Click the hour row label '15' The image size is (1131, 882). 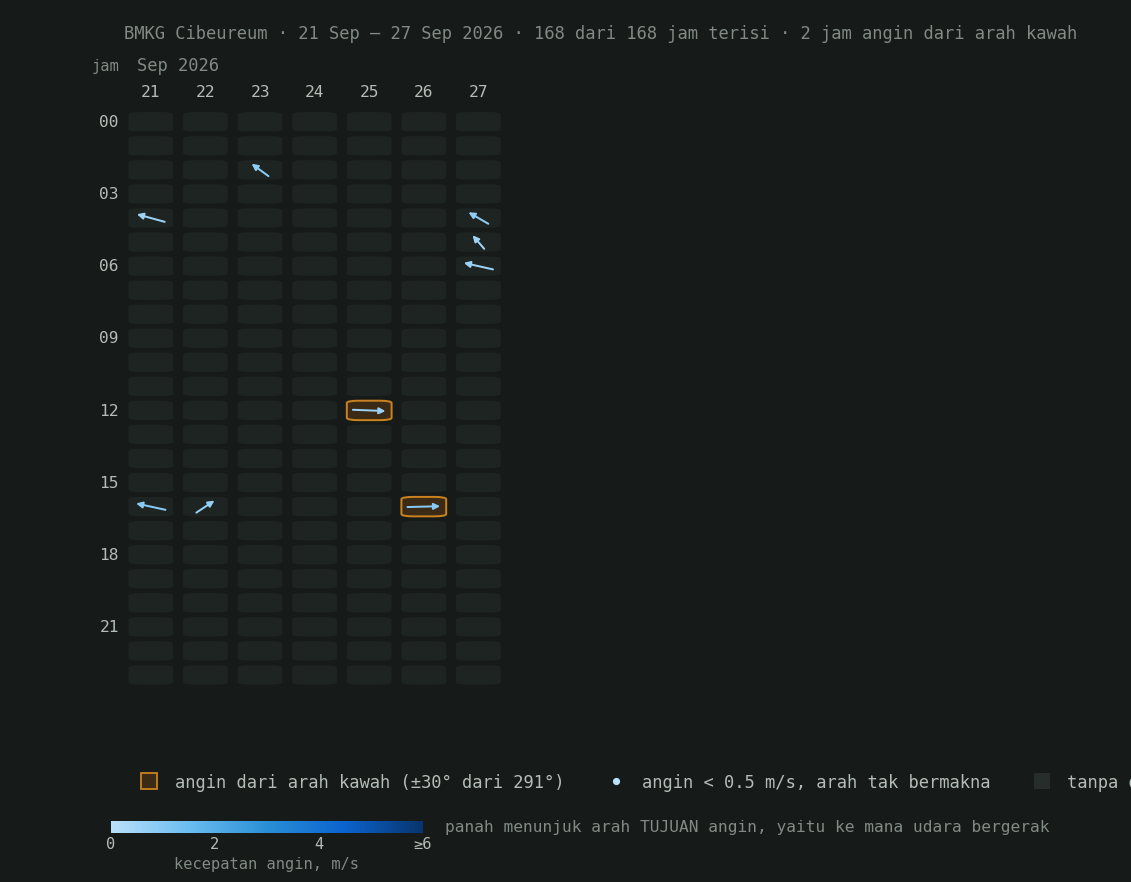click(x=109, y=483)
